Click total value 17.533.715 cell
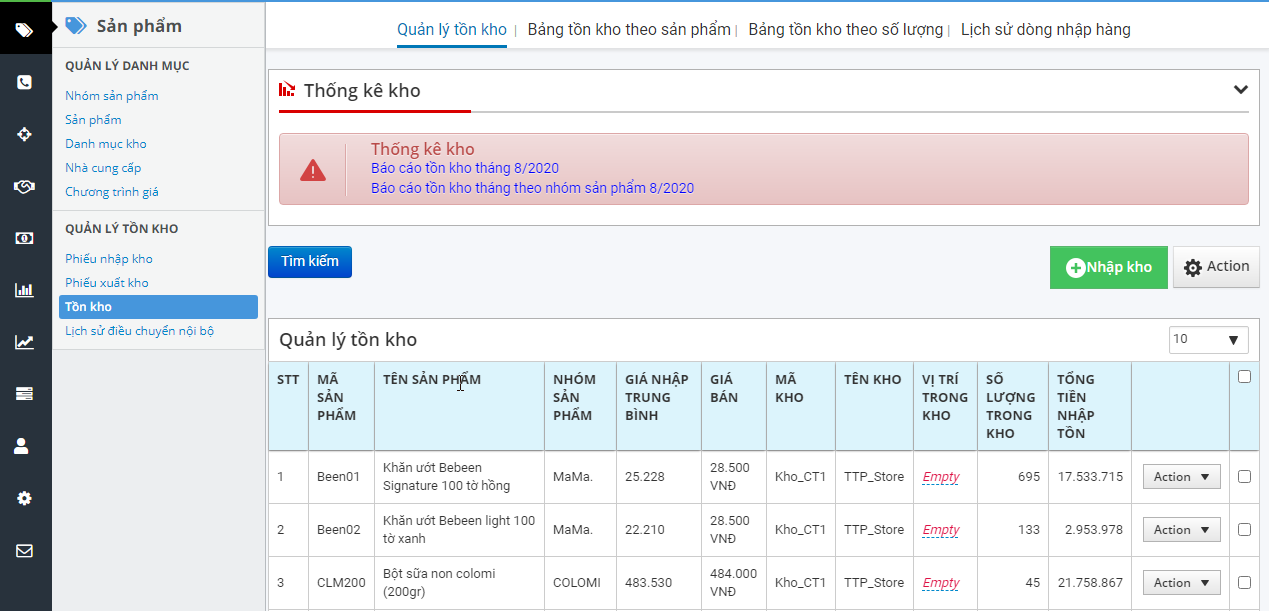The height and width of the screenshot is (611, 1269). pos(1090,477)
